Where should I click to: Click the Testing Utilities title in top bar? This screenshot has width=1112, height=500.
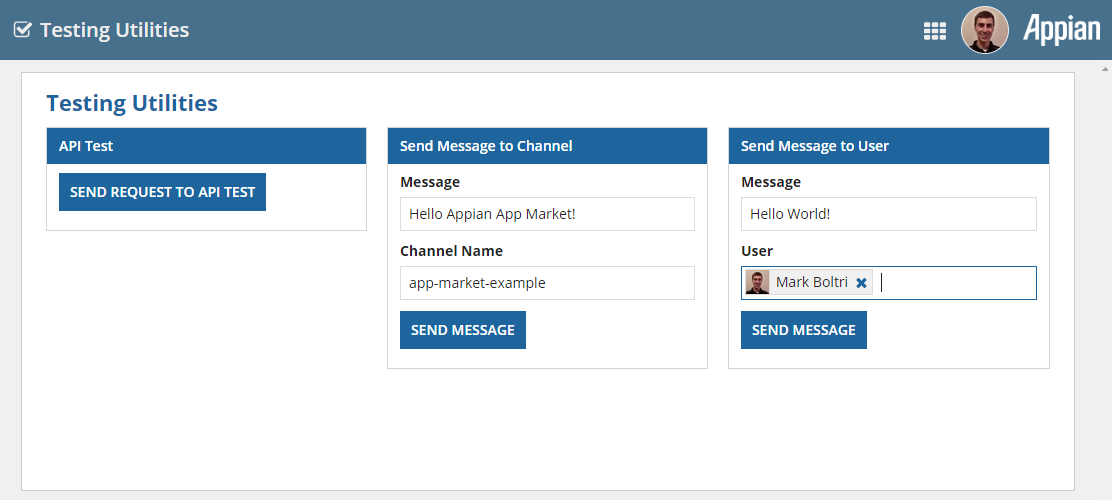click(x=114, y=30)
